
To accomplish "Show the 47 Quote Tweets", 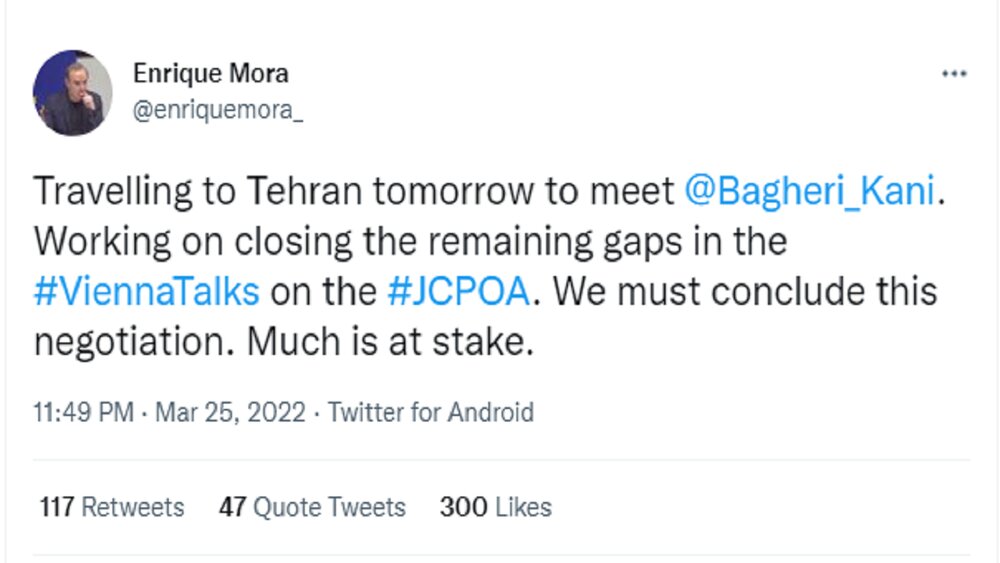I will click(x=312, y=507).
